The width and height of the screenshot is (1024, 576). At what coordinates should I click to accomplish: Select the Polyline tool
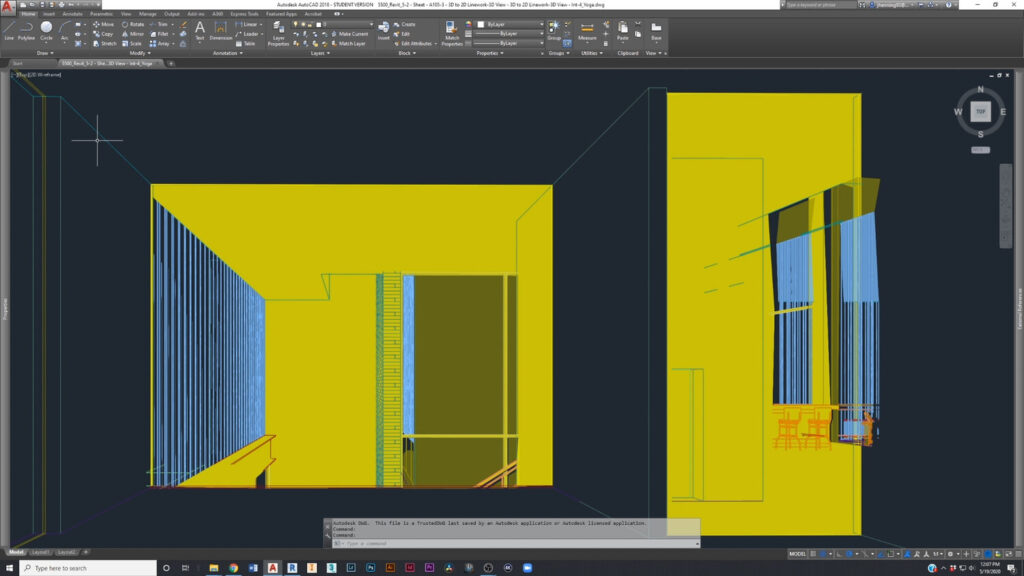click(x=26, y=29)
